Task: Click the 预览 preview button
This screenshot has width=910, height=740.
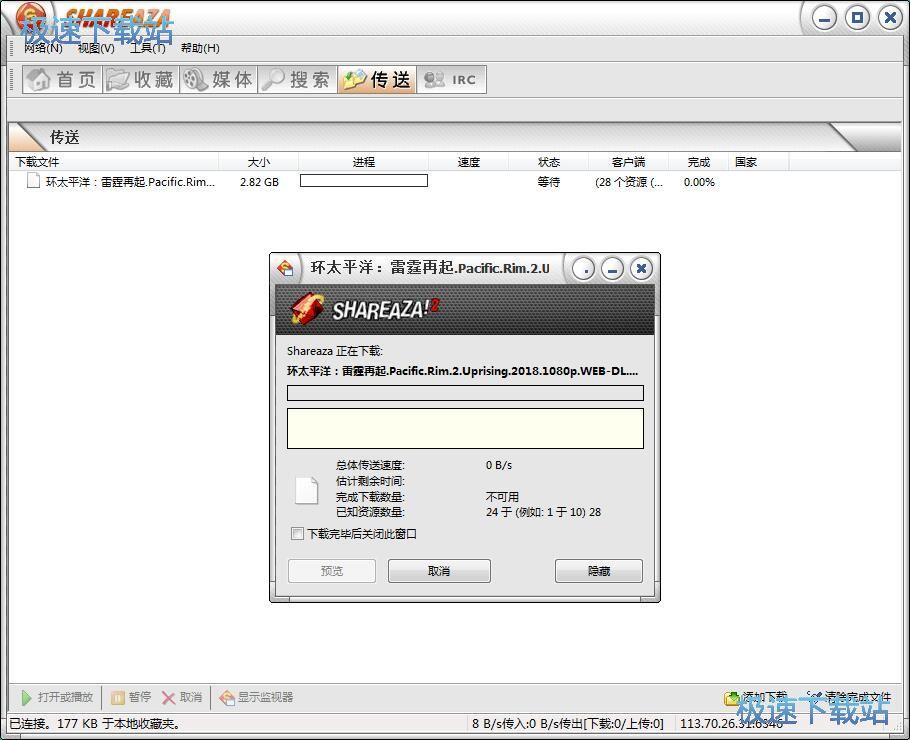Action: coord(332,571)
